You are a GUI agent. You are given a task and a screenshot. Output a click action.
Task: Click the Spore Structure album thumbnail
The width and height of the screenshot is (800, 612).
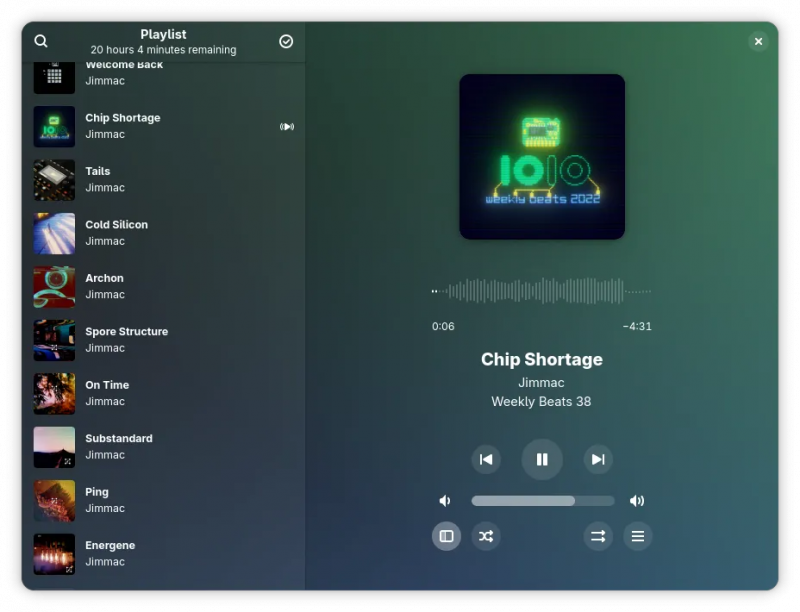(54, 340)
